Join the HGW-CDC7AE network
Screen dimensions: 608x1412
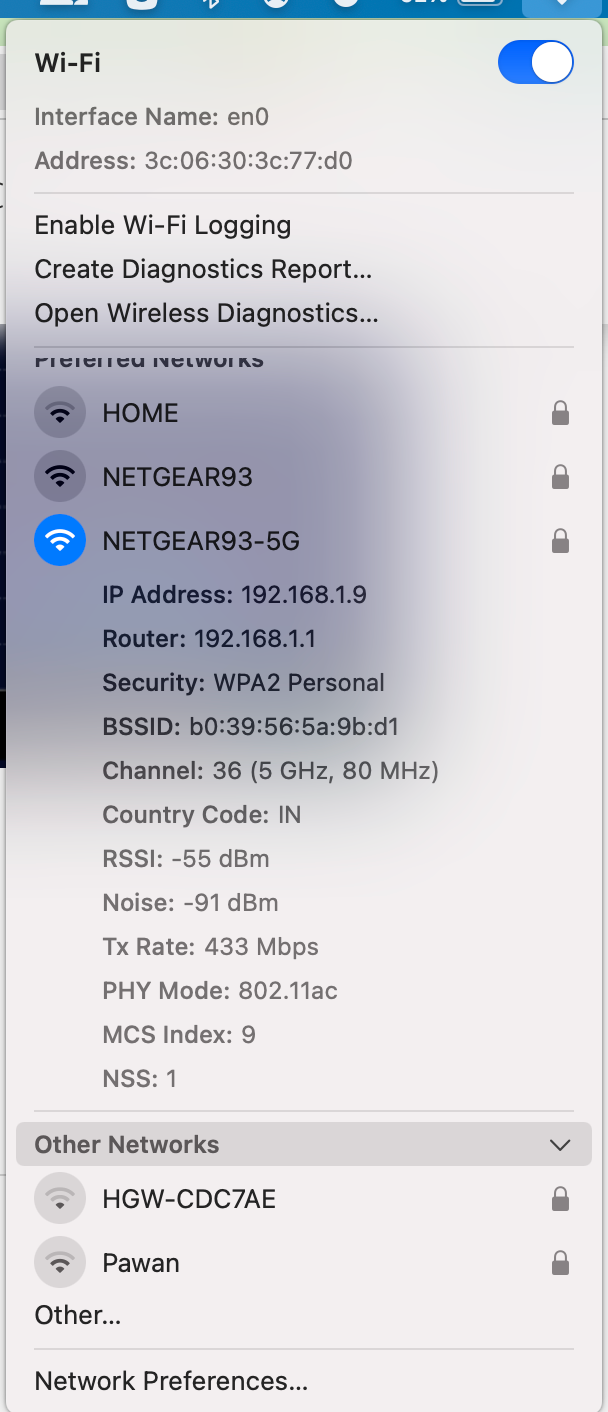tap(304, 1199)
